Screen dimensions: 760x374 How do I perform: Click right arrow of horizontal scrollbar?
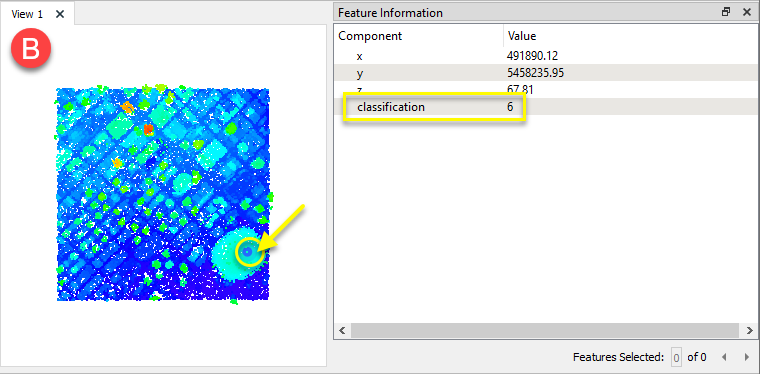pos(750,331)
